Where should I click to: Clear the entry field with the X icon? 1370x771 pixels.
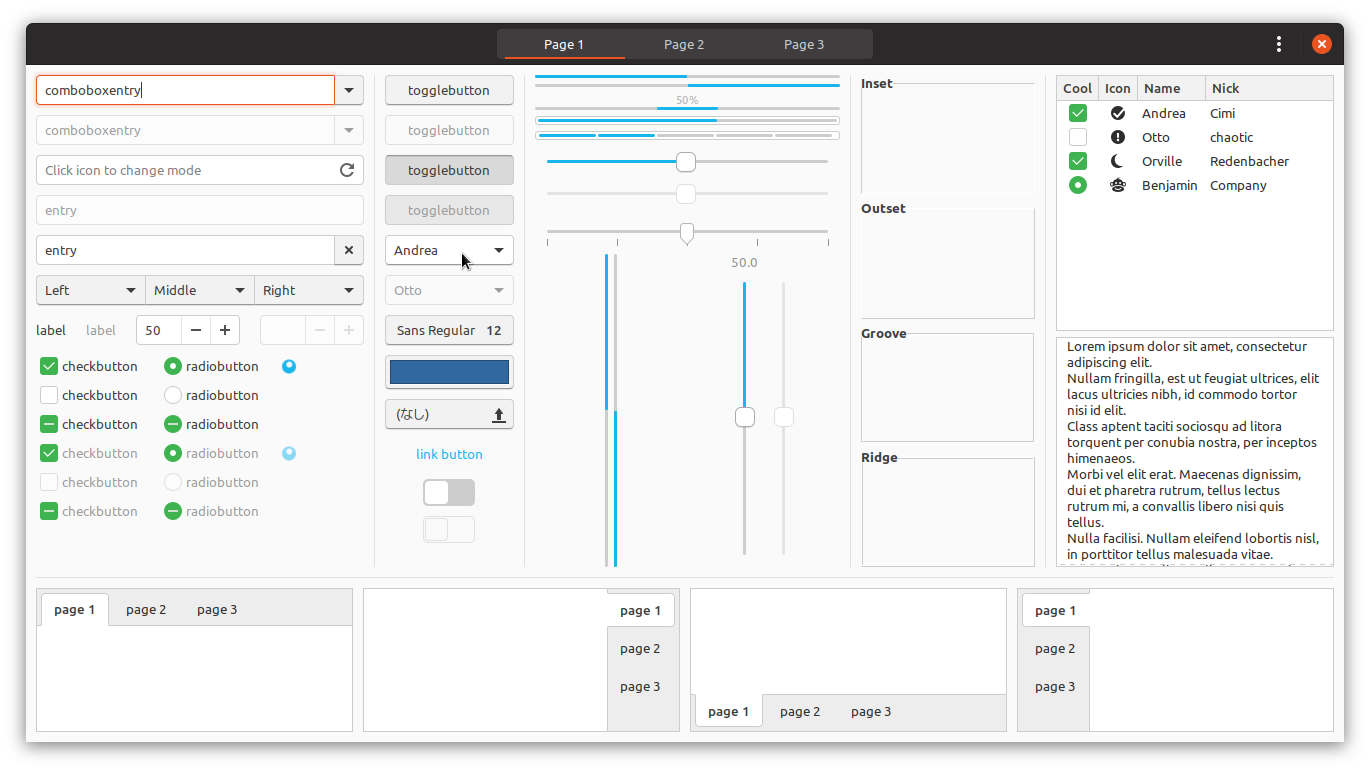point(349,250)
